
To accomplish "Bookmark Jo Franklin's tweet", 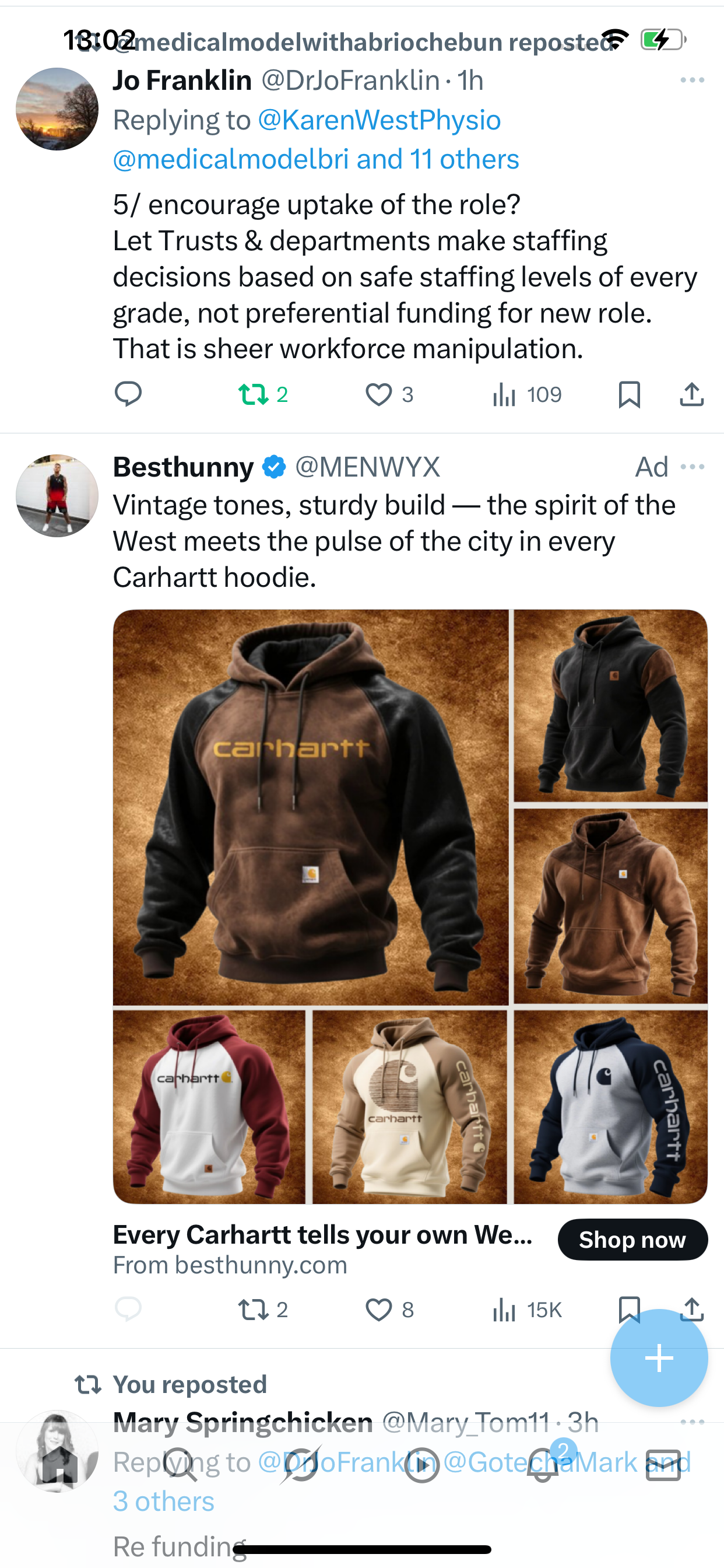I will [629, 394].
